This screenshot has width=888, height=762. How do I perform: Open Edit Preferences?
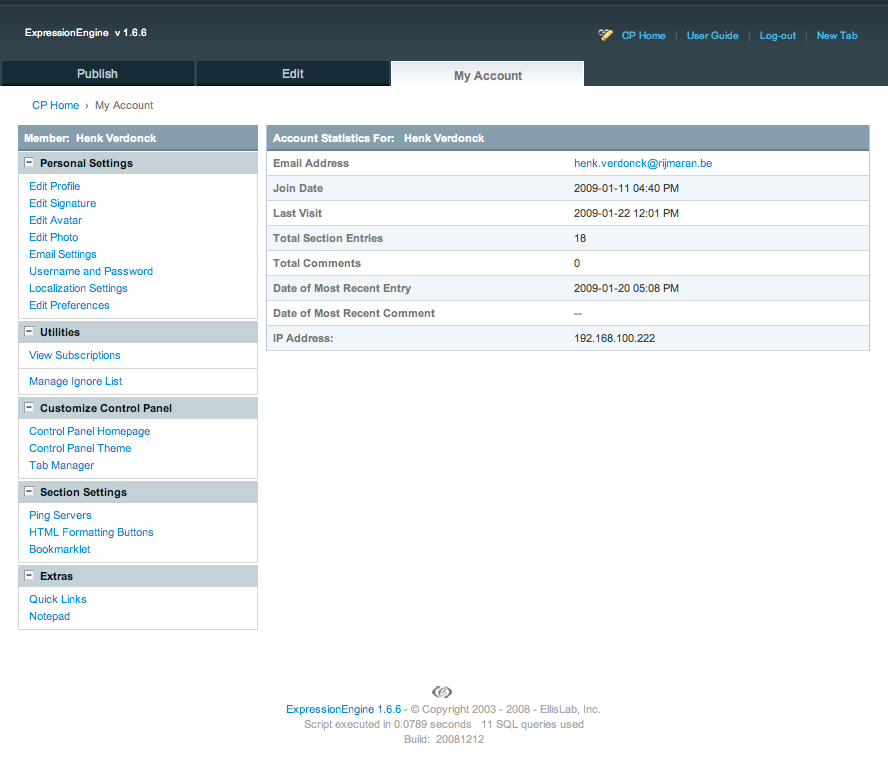pos(69,305)
